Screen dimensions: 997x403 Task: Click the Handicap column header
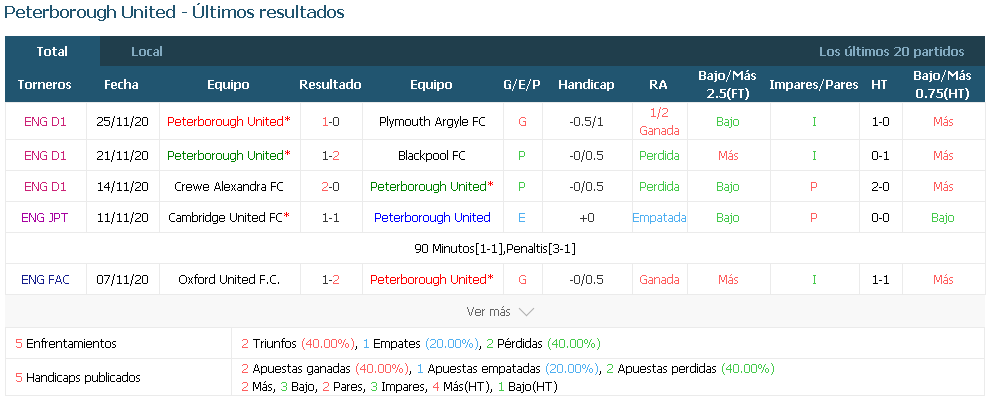(586, 85)
